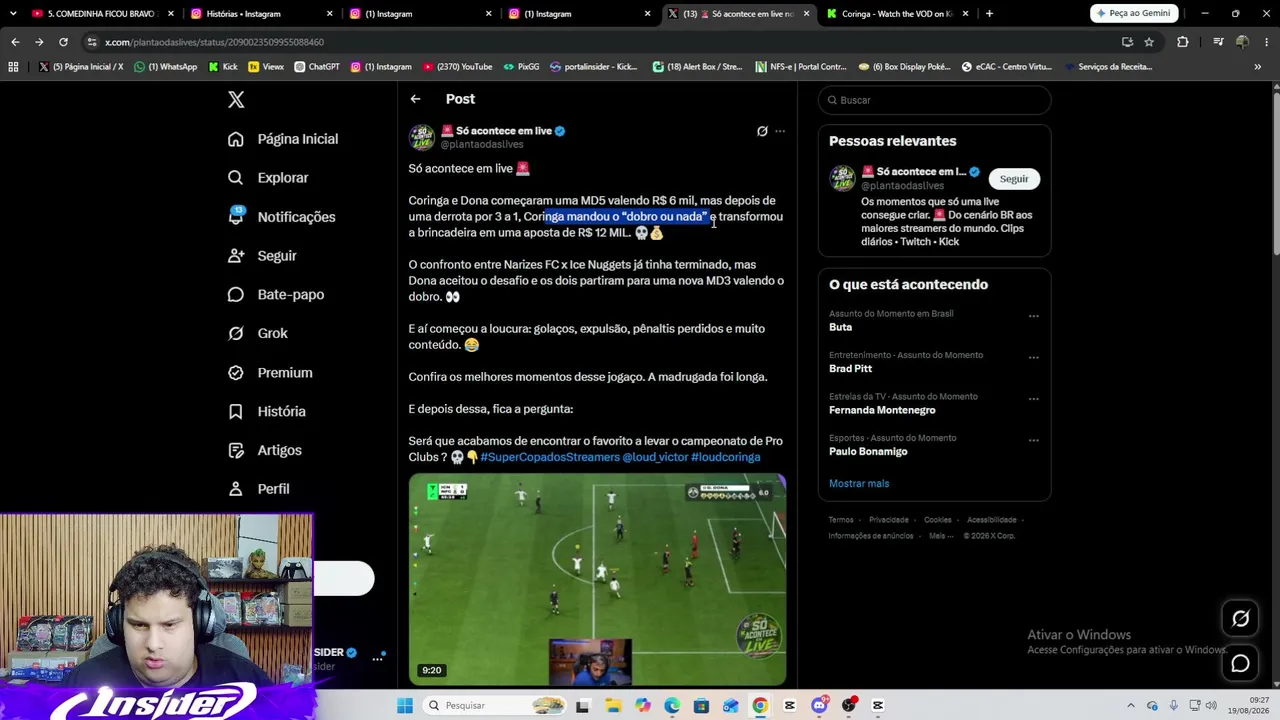Open the Windows Start menu
Image resolution: width=1280 pixels, height=720 pixels.
pyautogui.click(x=405, y=706)
